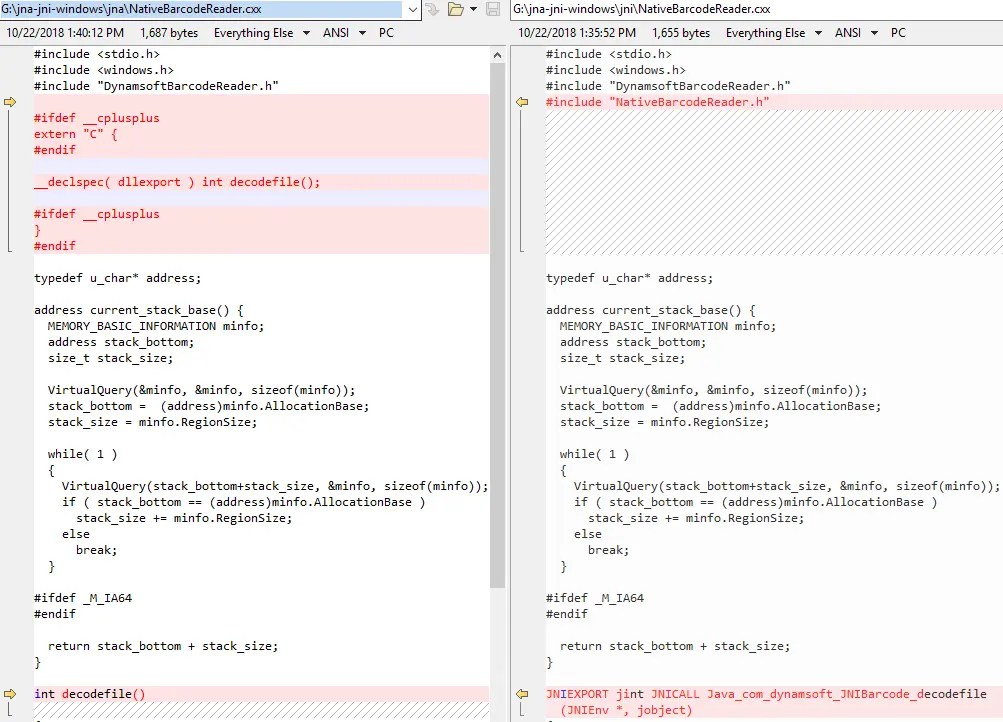The width and height of the screenshot is (1003, 722).
Task: Open the PC line-ending dropdown on the left pane
Action: pyautogui.click(x=386, y=32)
